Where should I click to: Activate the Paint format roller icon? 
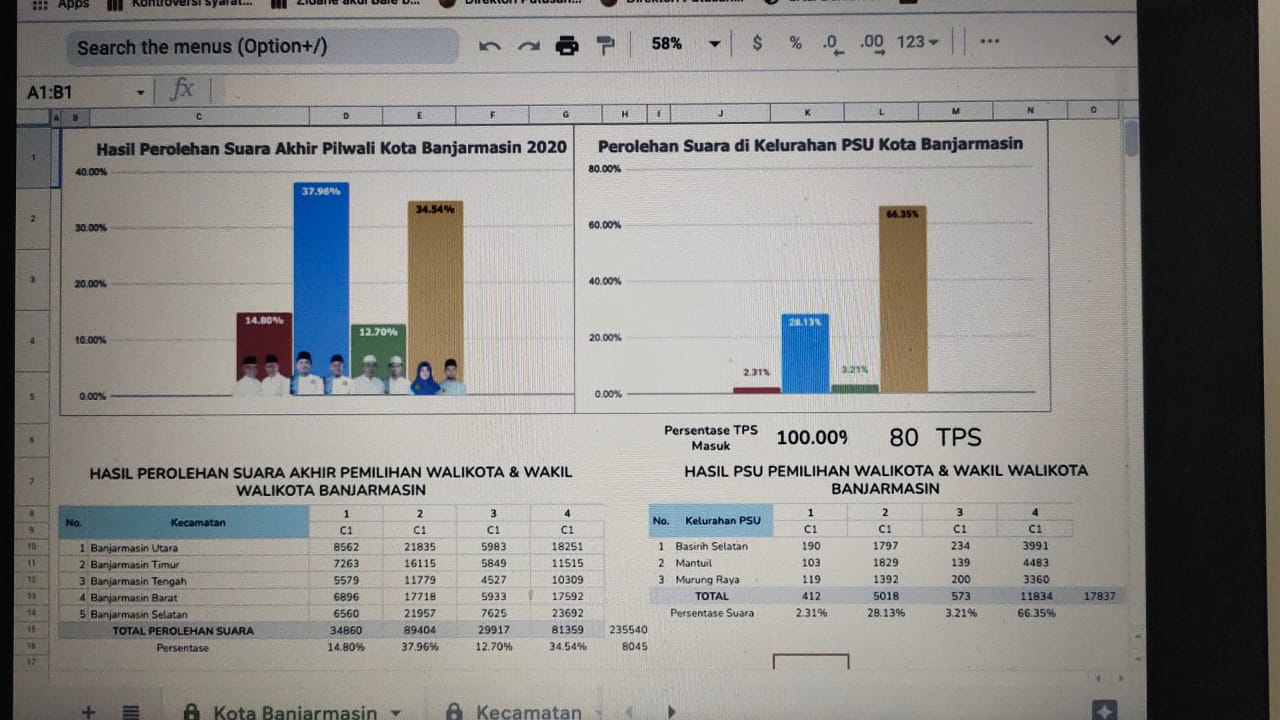click(x=605, y=45)
